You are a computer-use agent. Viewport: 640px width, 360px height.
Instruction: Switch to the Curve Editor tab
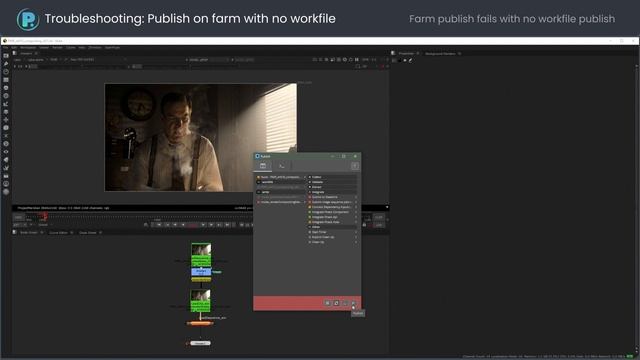pos(58,233)
